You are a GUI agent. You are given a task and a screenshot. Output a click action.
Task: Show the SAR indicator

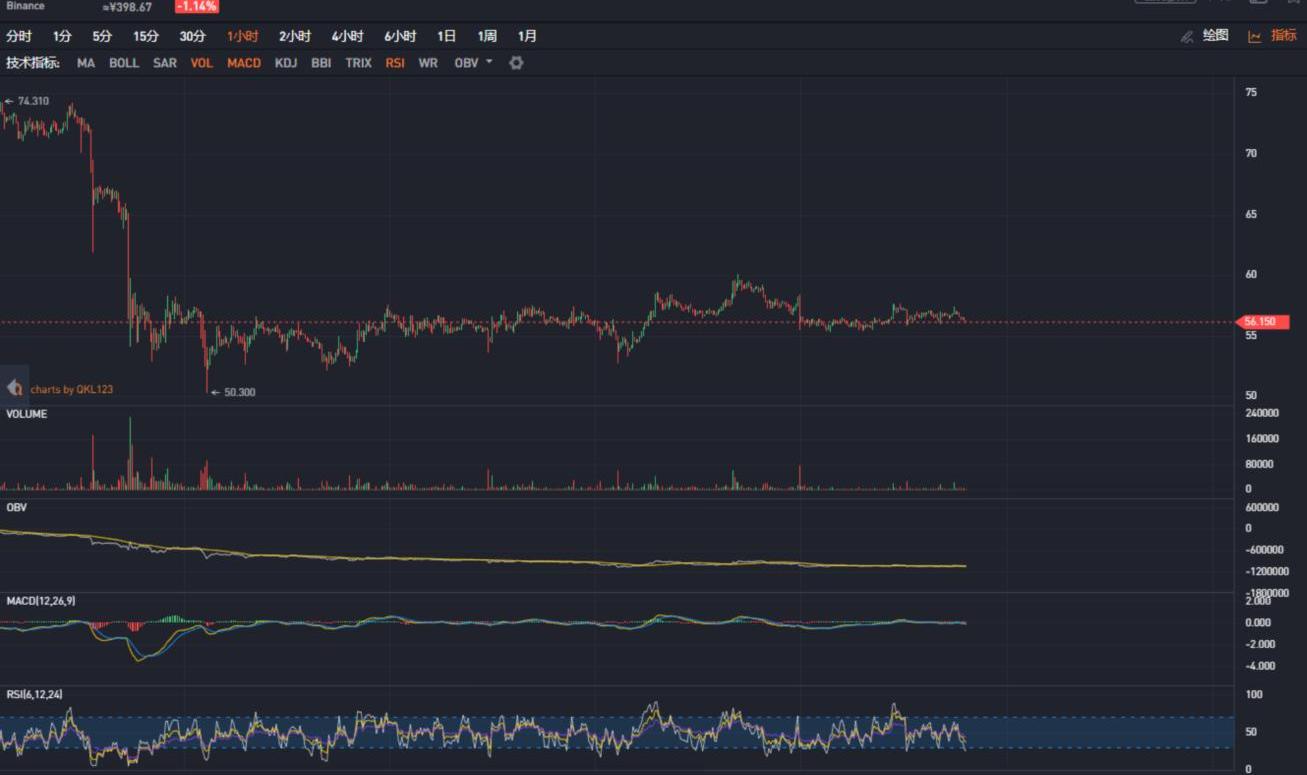pyautogui.click(x=165, y=63)
